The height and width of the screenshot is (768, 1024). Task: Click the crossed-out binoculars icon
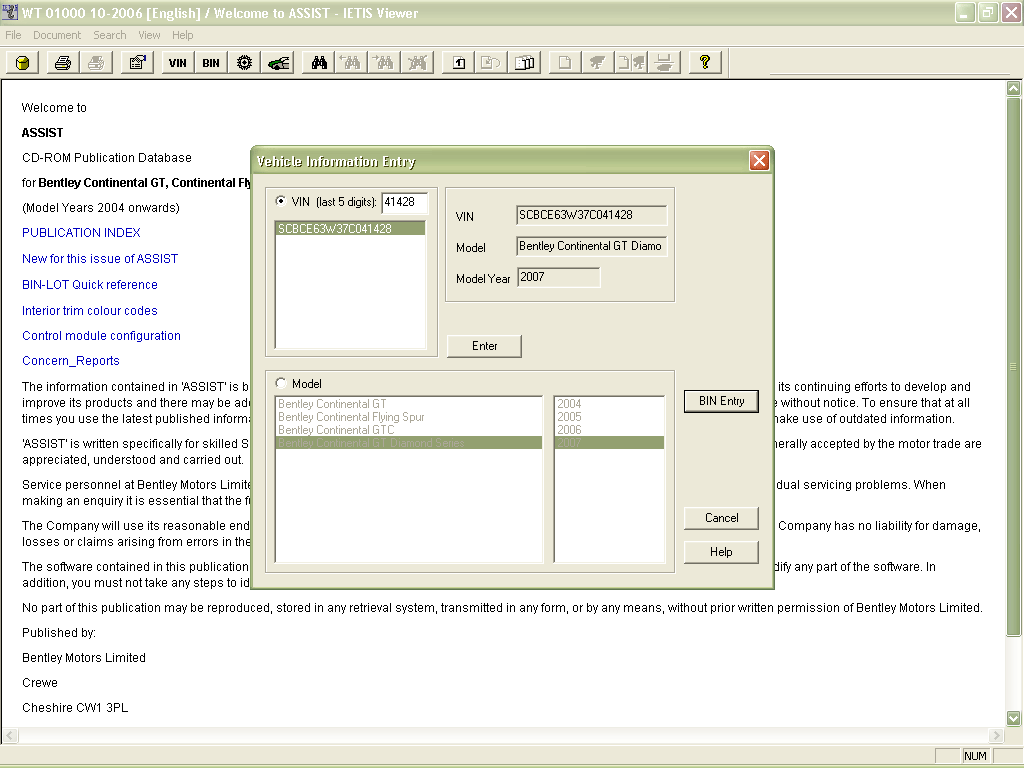tap(418, 63)
